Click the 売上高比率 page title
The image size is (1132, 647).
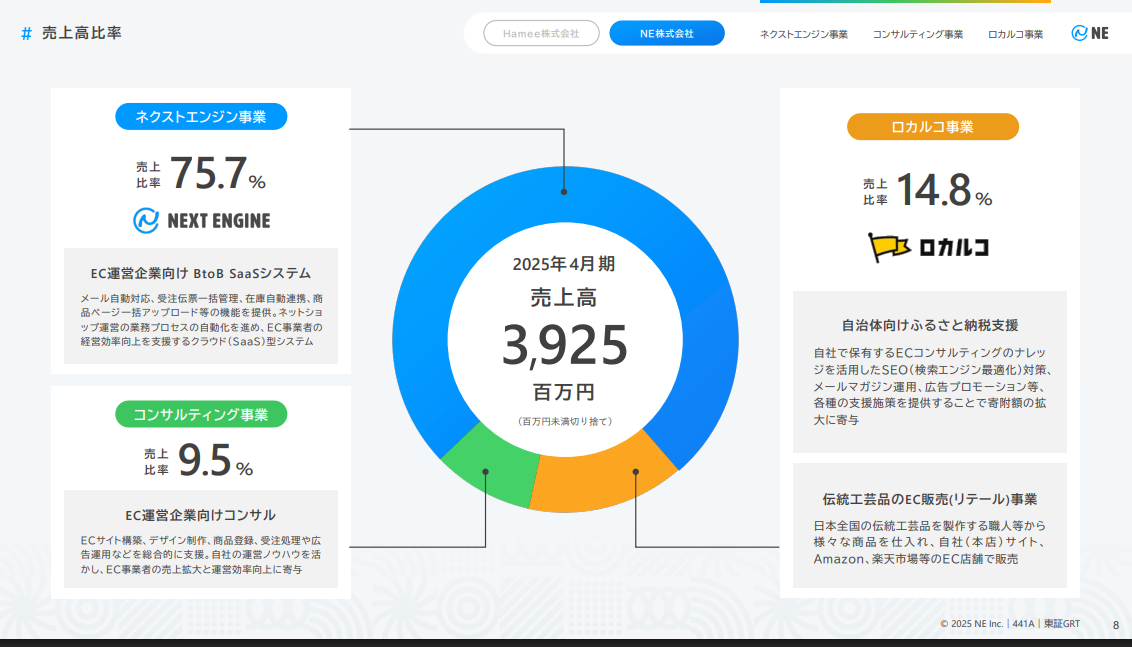coord(82,32)
